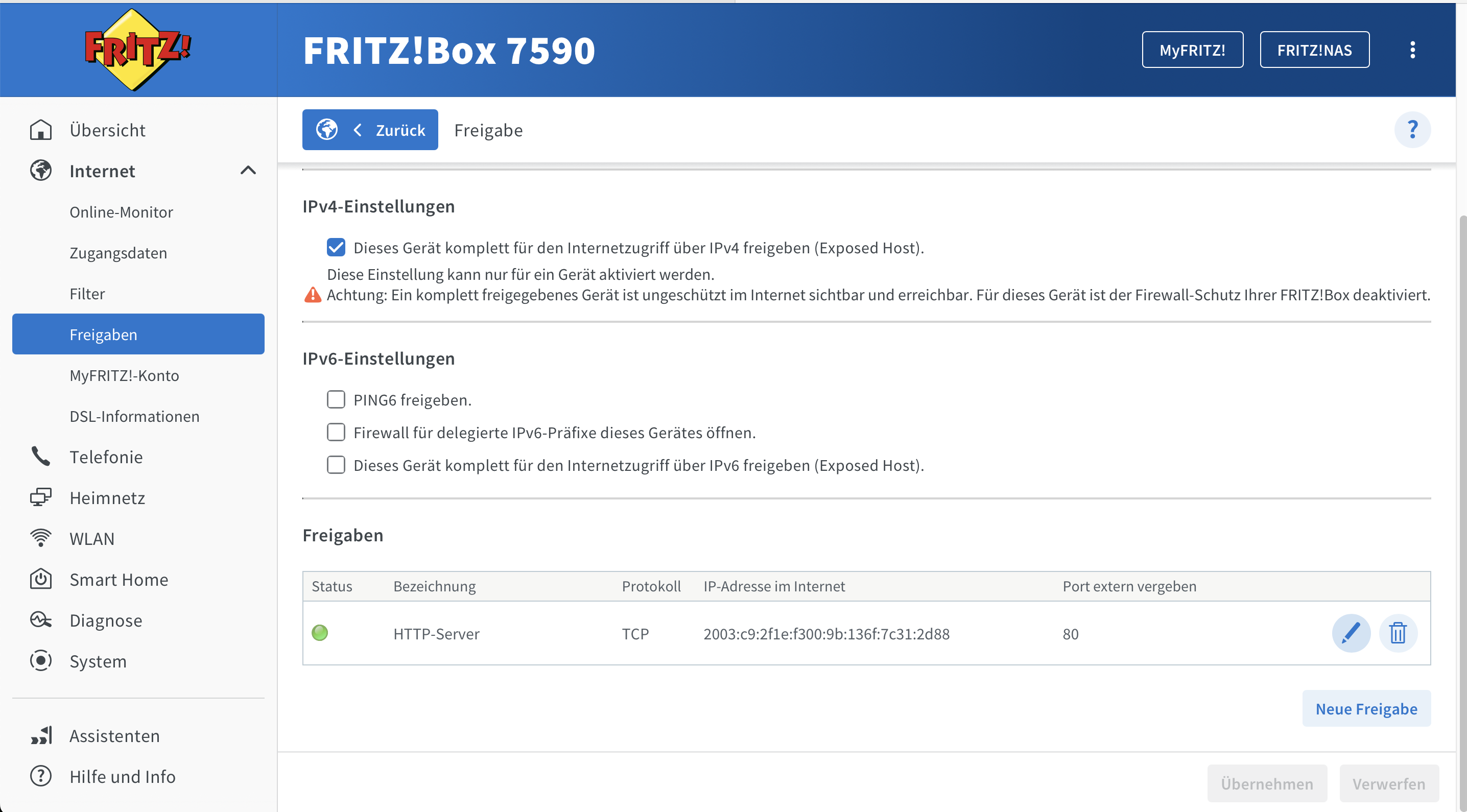The image size is (1467, 812).
Task: Click the HTTP-Server name cell
Action: tap(436, 634)
